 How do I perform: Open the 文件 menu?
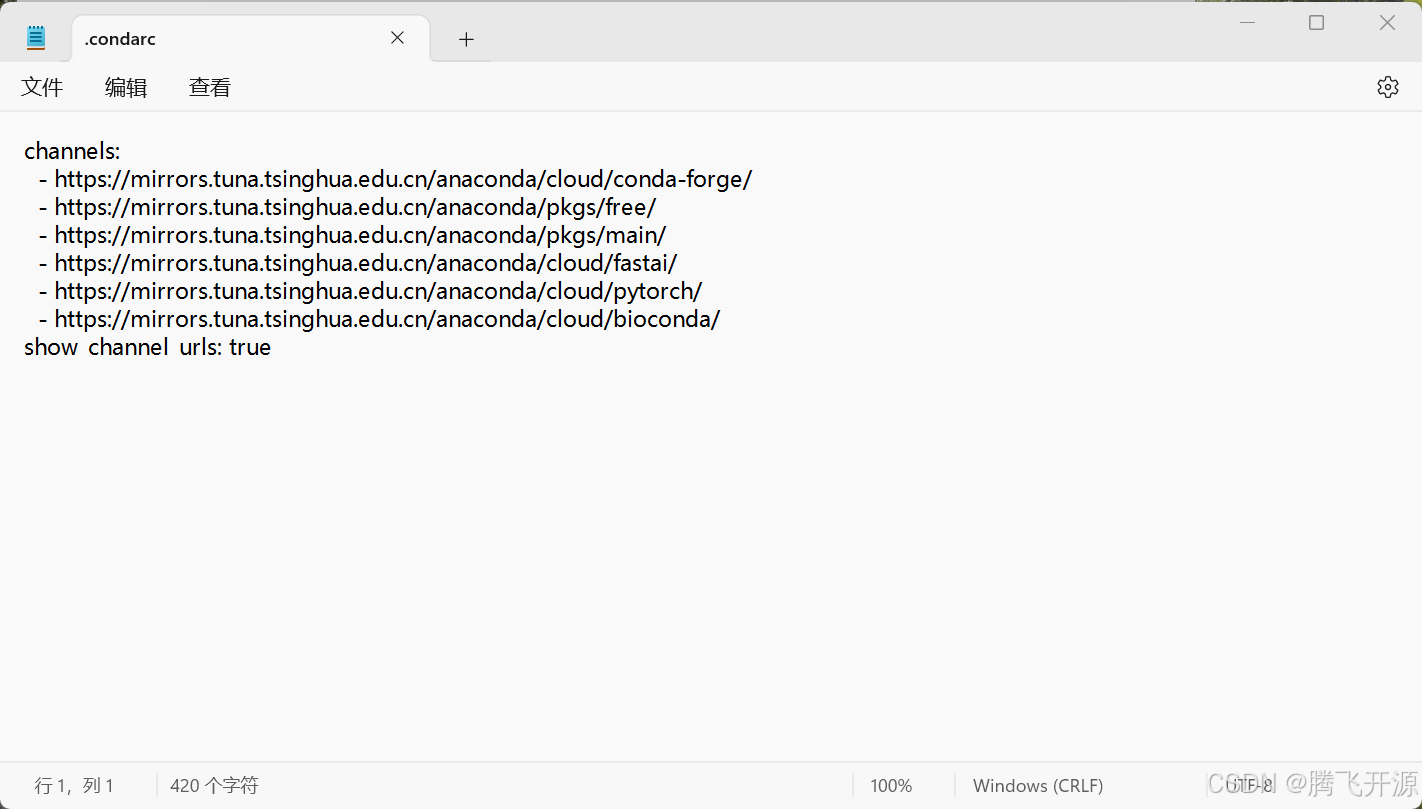[42, 88]
